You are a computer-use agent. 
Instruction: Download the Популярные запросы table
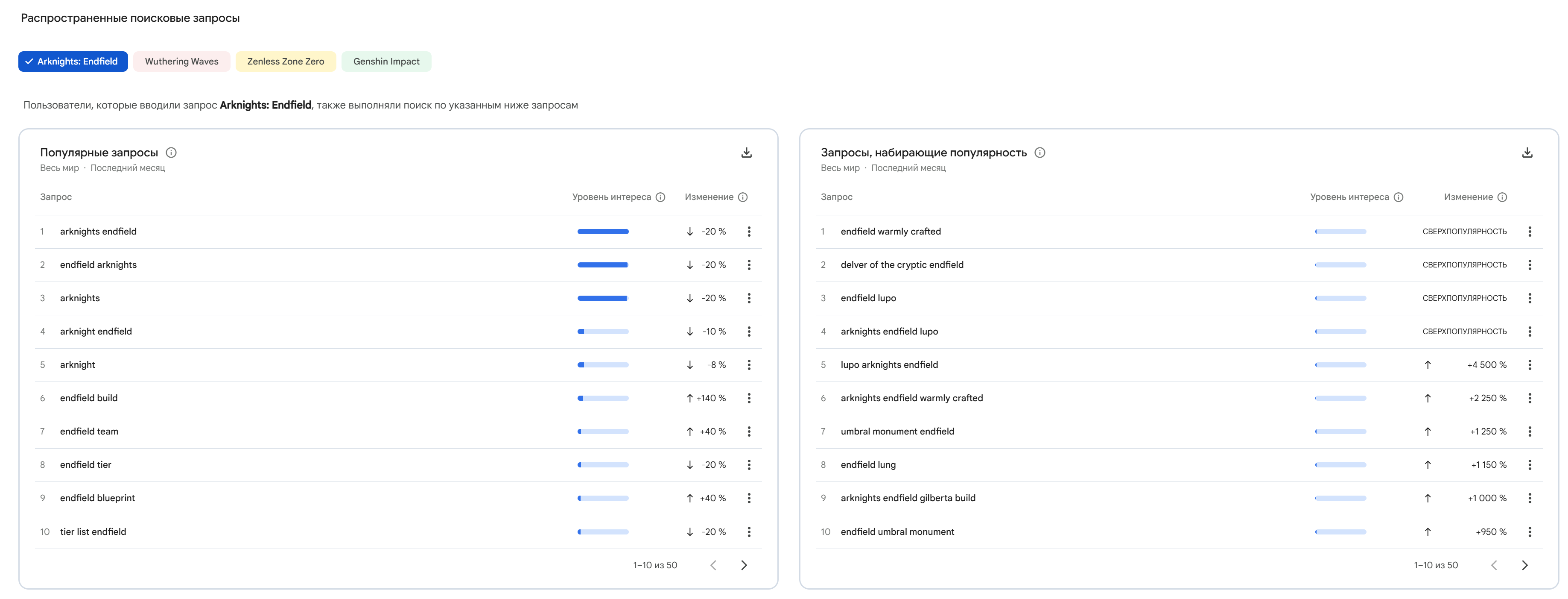[x=746, y=153]
